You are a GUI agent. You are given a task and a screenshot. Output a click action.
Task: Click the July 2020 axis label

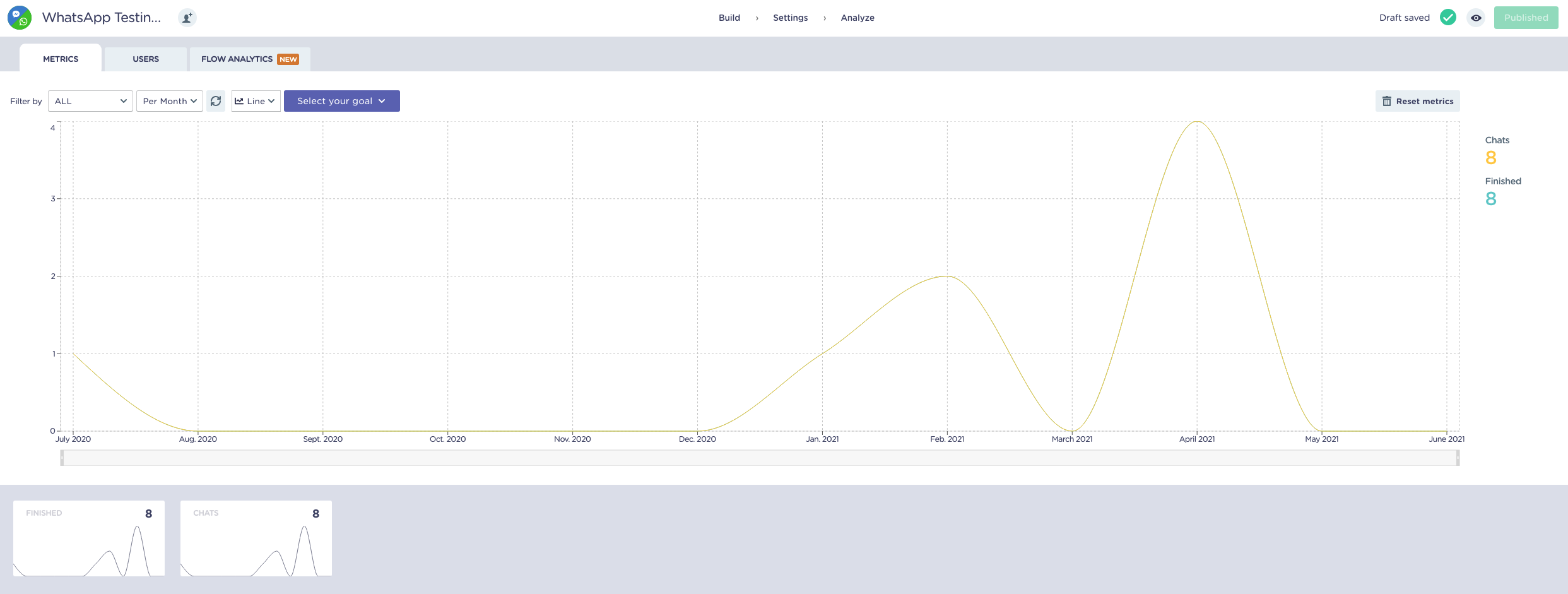73,439
